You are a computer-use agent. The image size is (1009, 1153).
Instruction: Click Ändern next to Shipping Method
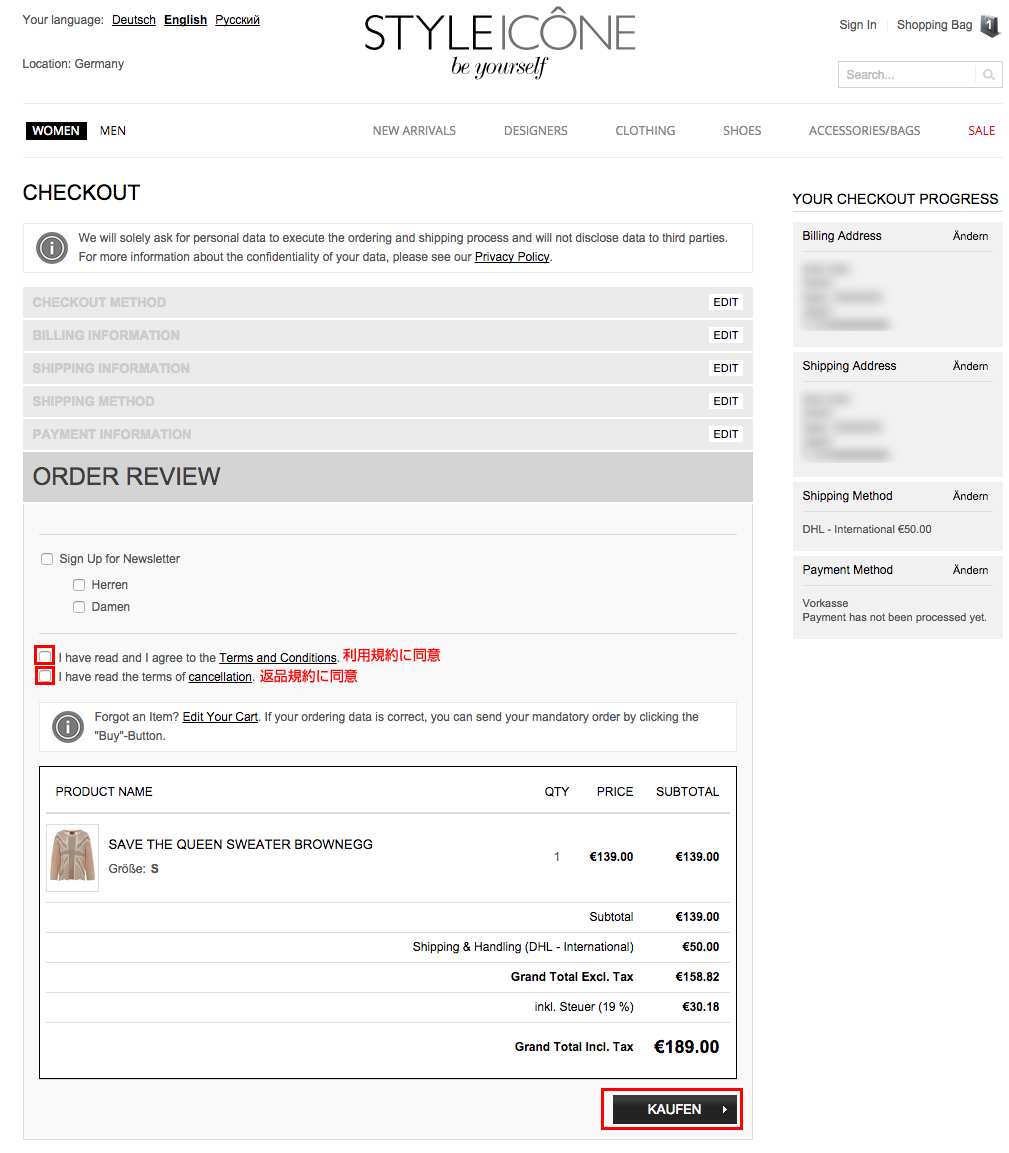click(x=970, y=496)
